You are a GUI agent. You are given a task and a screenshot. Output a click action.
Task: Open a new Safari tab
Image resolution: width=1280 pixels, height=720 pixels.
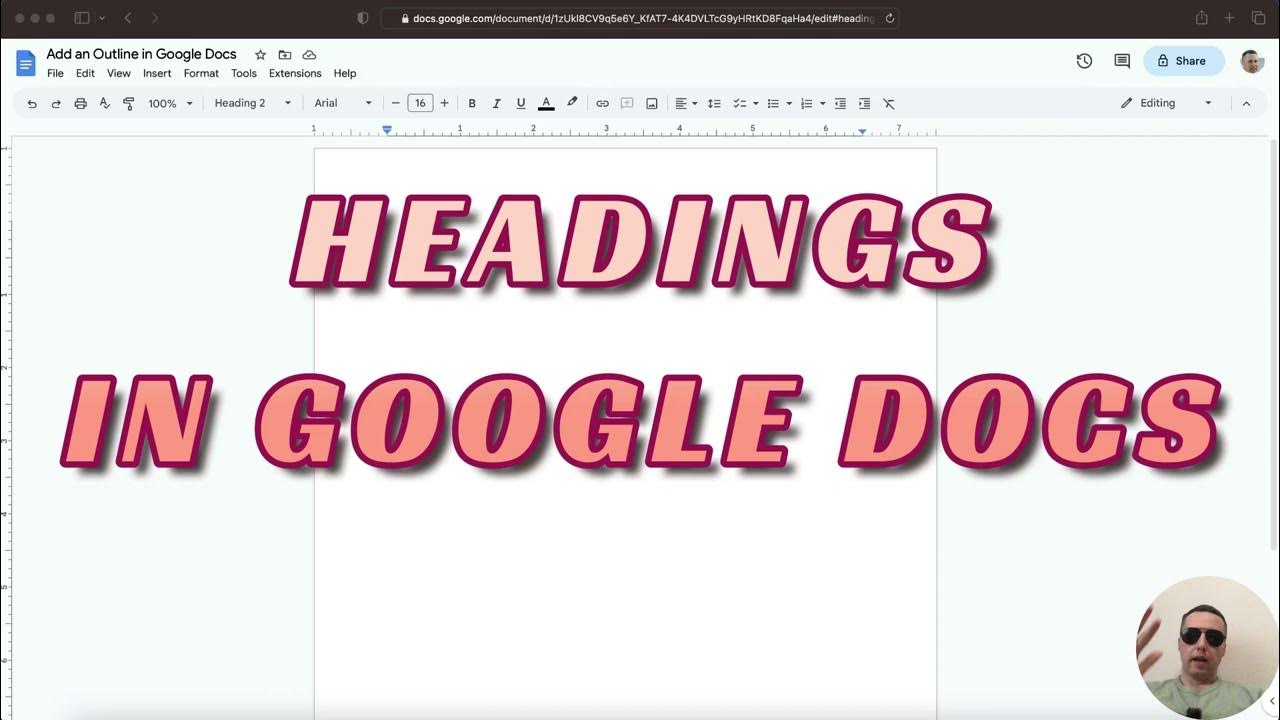click(1229, 18)
